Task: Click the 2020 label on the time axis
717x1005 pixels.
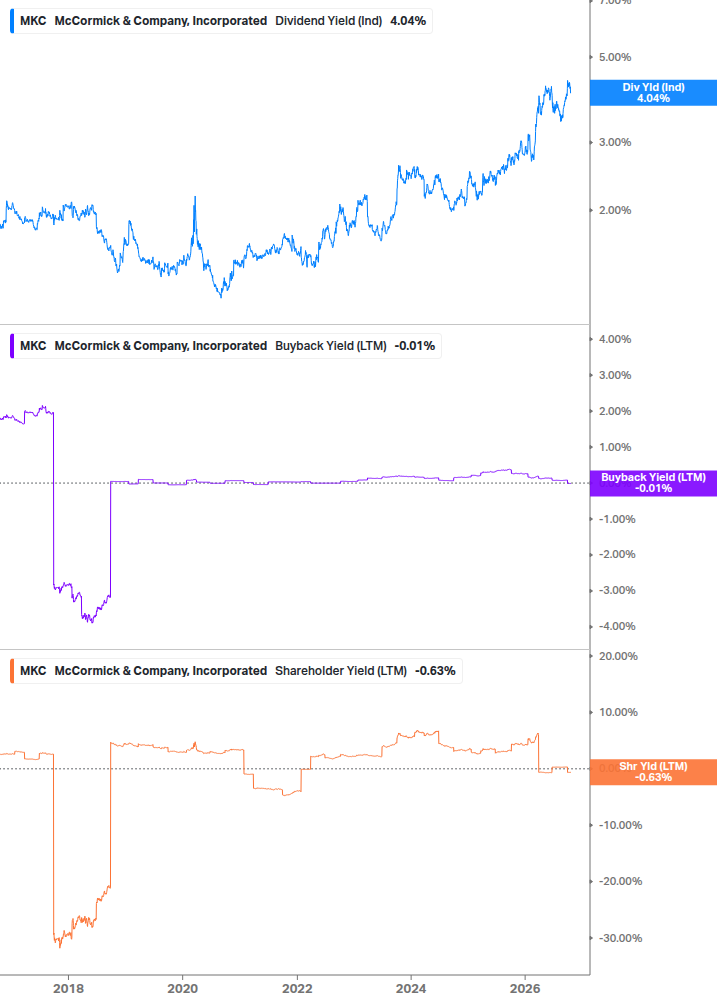Action: (183, 989)
